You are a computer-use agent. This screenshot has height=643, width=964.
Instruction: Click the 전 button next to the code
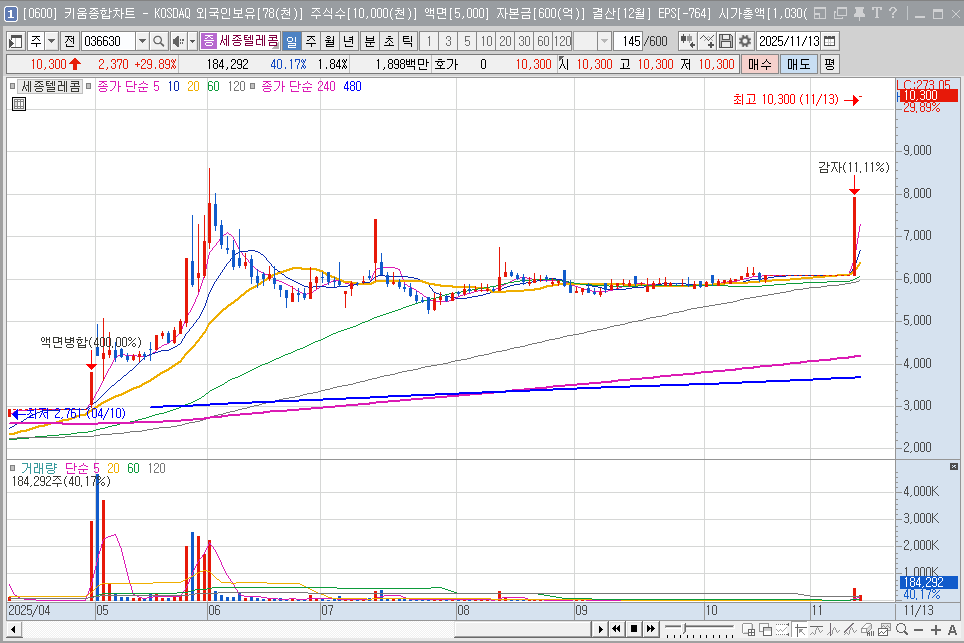click(69, 41)
